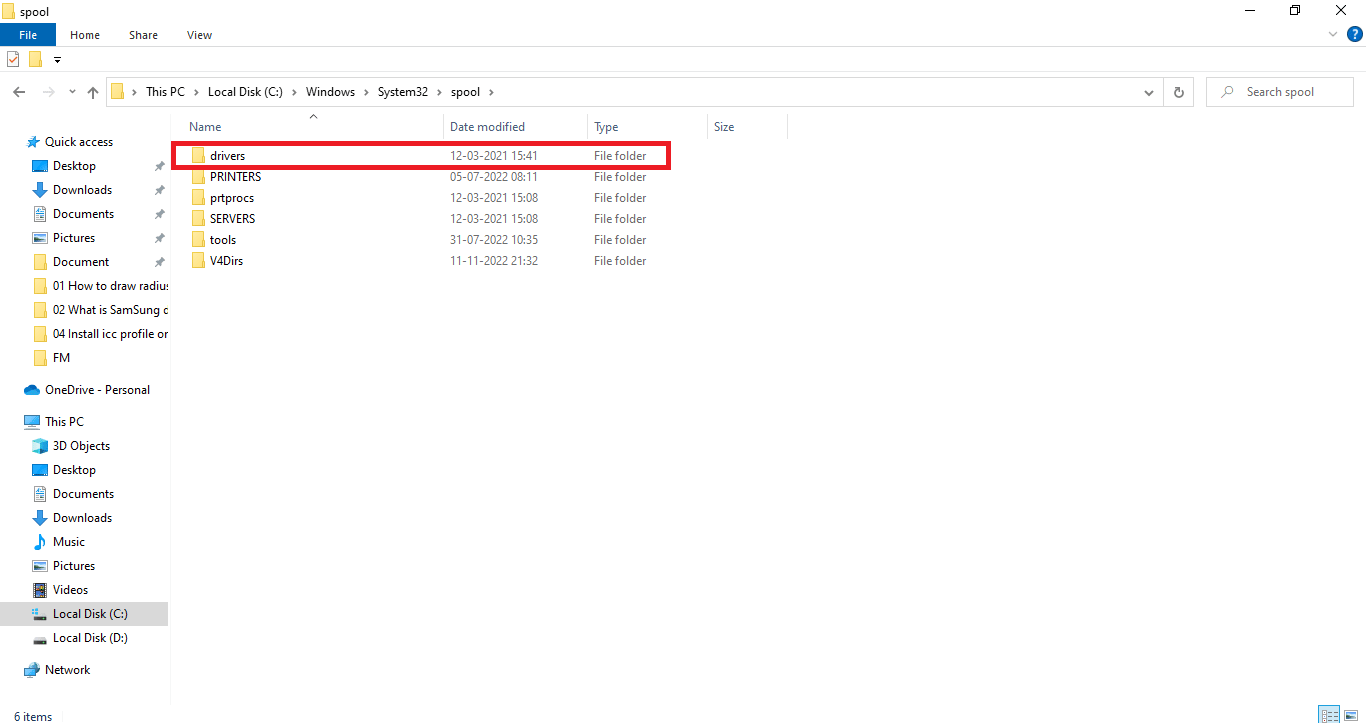This screenshot has height=723, width=1366.
Task: Click This PC in the address bar
Action: tap(165, 92)
